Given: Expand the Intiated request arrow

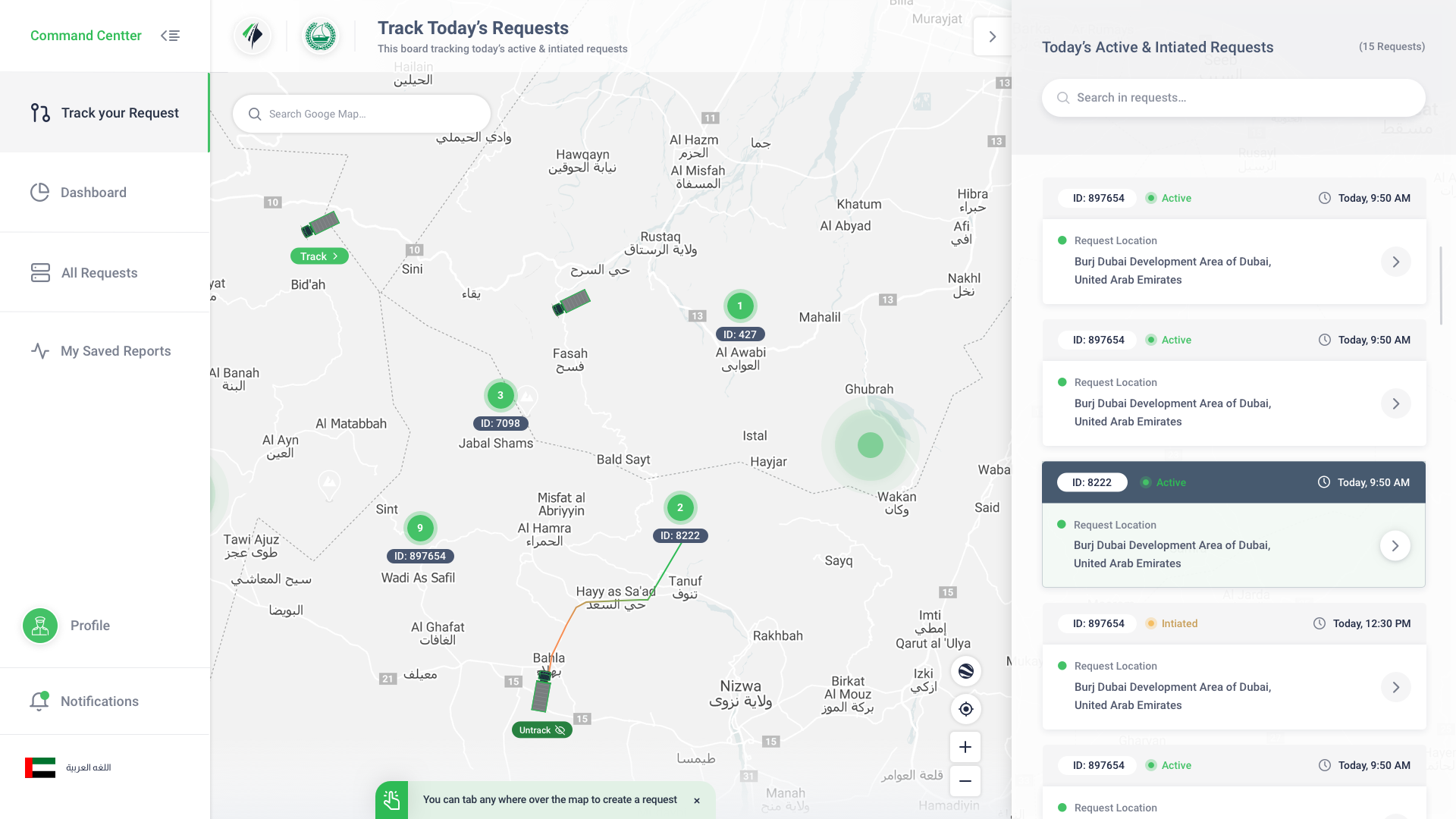Looking at the screenshot, I should (x=1396, y=687).
